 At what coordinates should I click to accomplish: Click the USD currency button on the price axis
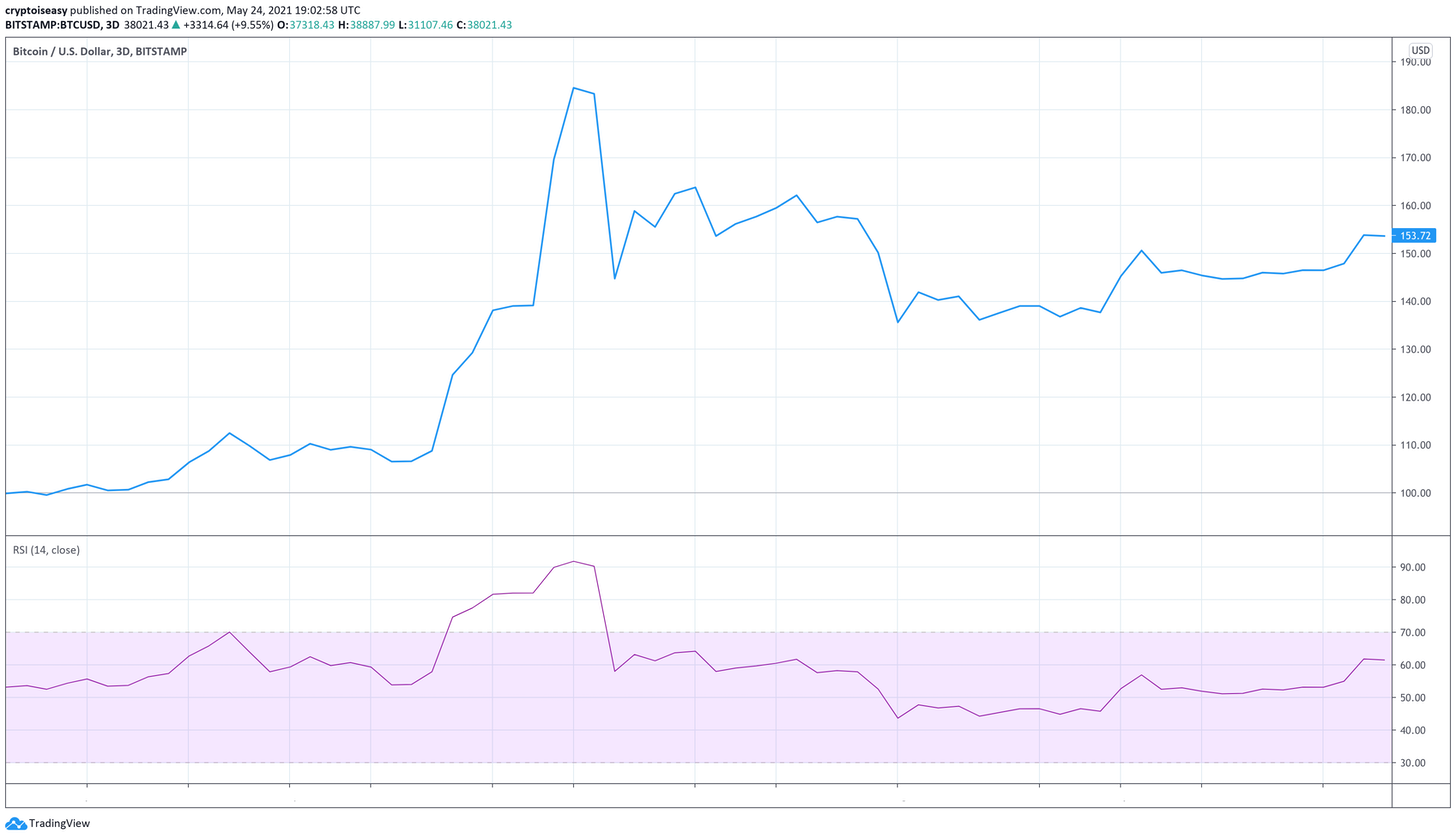click(1420, 50)
